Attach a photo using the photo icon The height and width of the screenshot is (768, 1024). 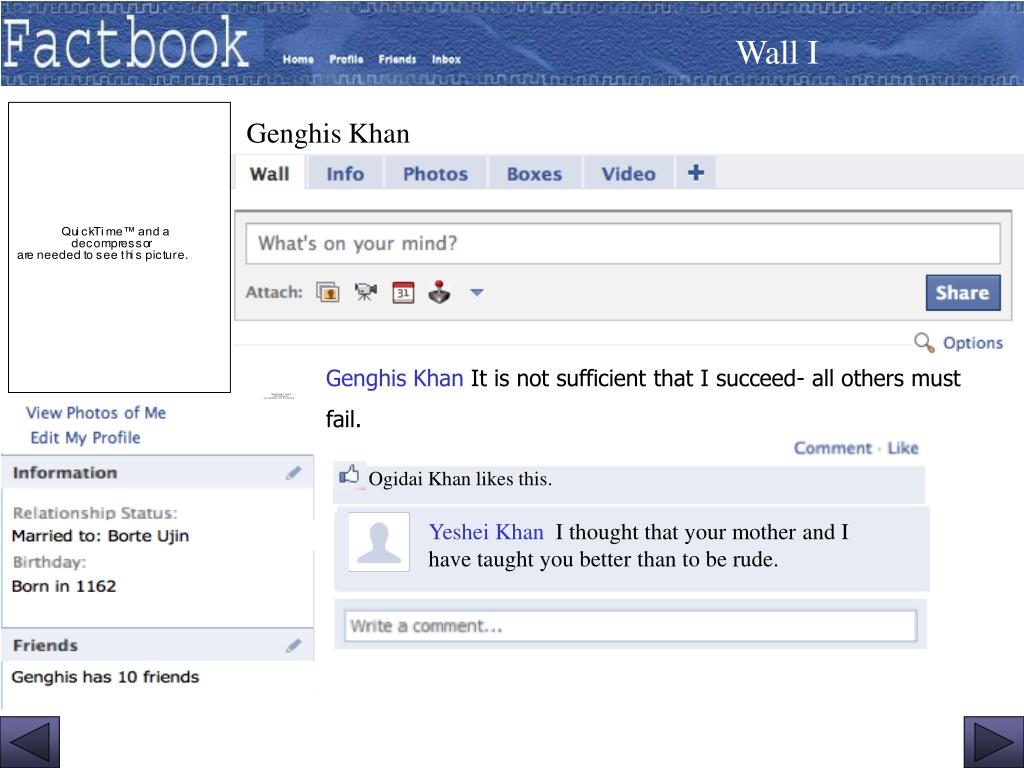(328, 292)
